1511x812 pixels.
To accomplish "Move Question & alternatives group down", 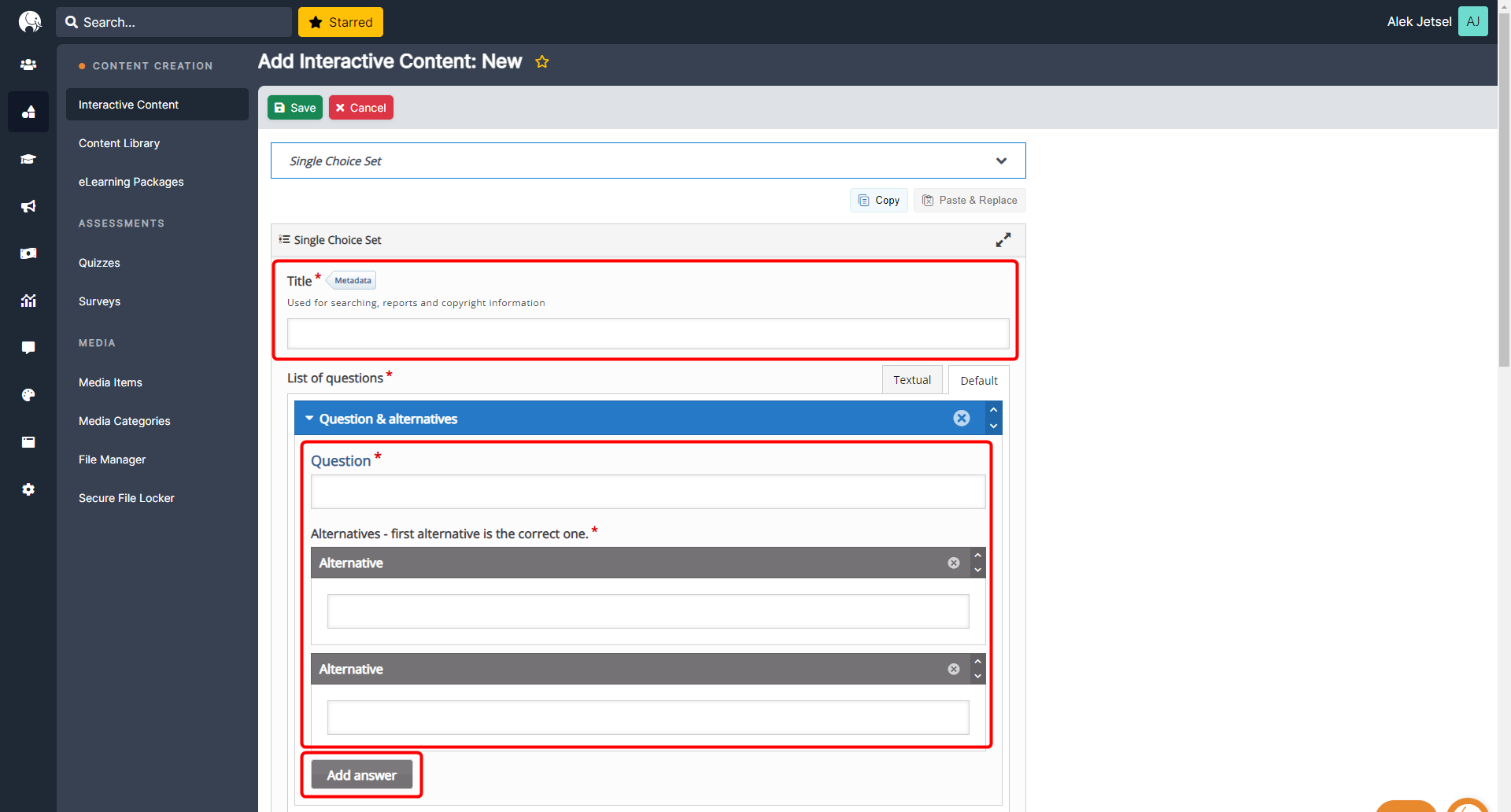I will [994, 426].
